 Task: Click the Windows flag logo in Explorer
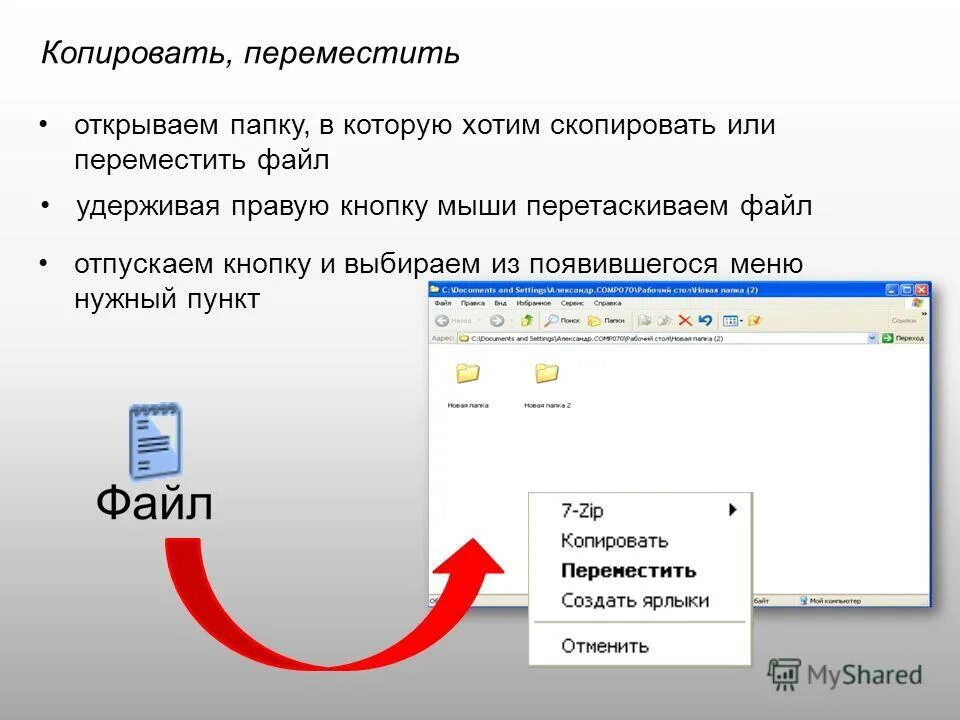tap(917, 303)
